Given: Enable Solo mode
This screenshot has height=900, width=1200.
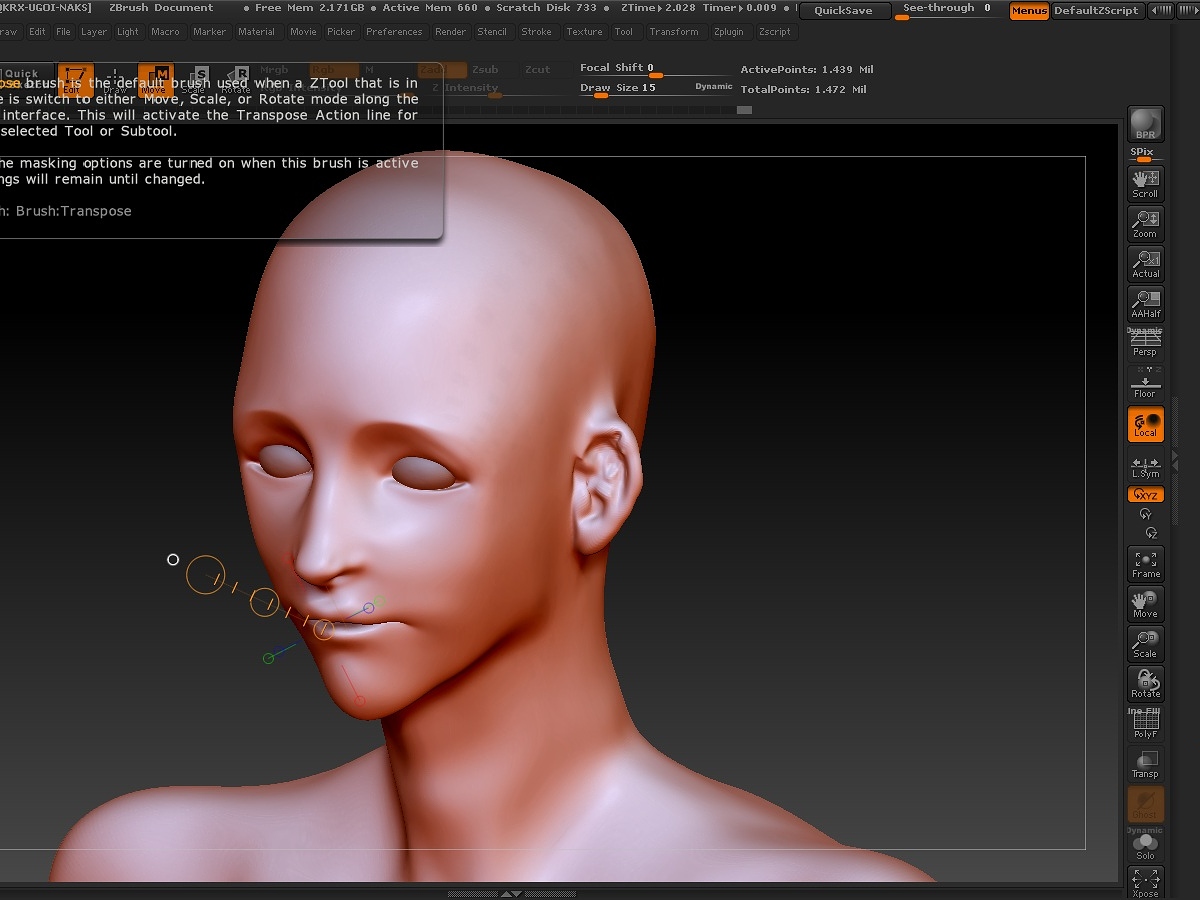Looking at the screenshot, I should [1145, 845].
